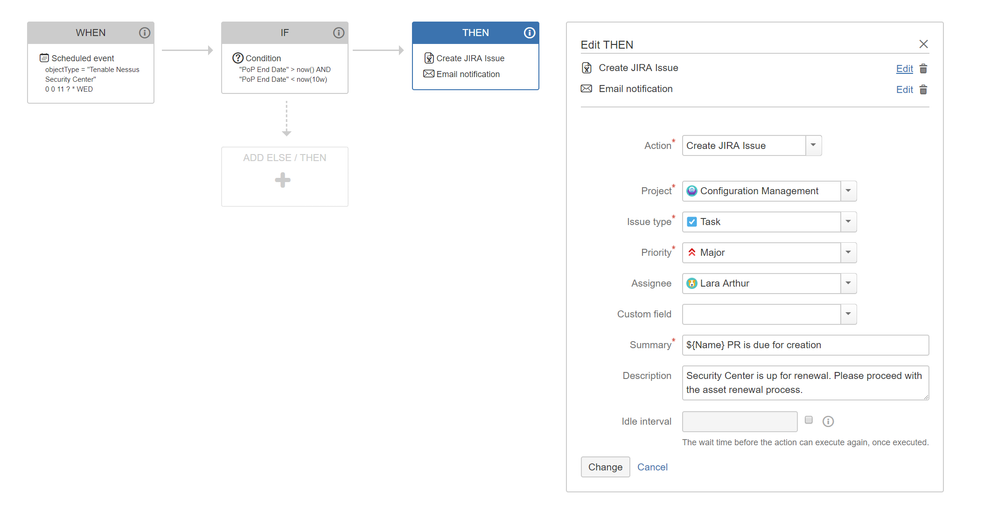This screenshot has width=998, height=506.
Task: Click the Task issue type icon
Action: click(x=692, y=221)
